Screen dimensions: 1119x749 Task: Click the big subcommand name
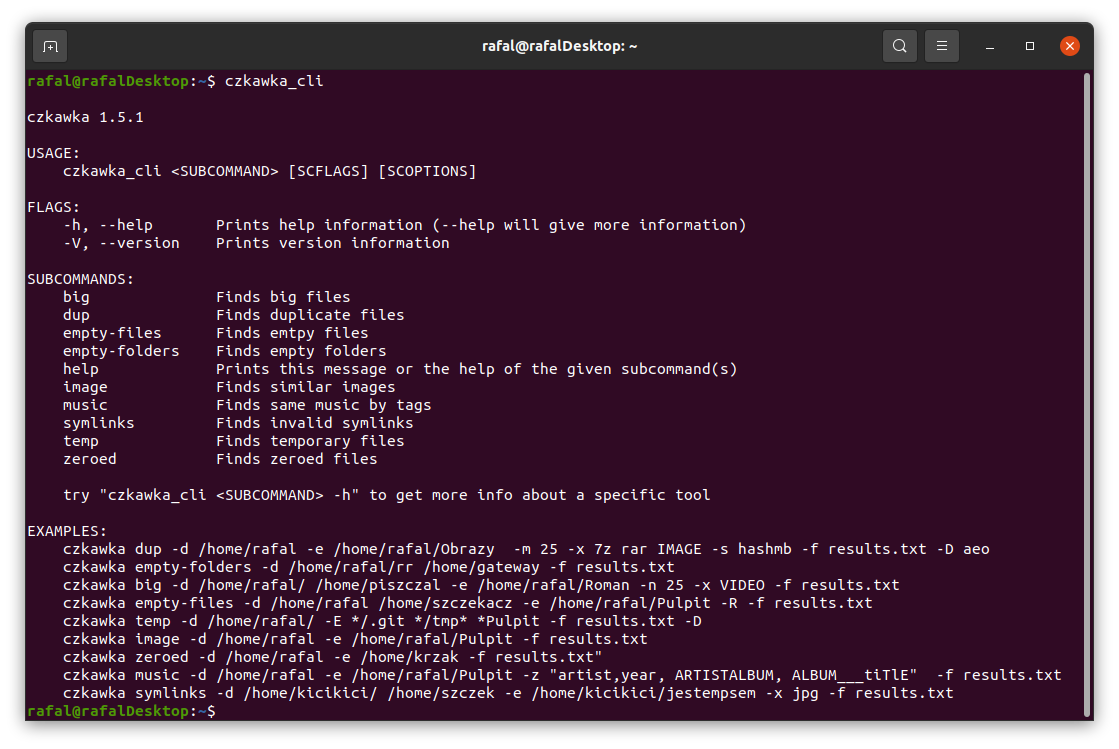(x=76, y=297)
